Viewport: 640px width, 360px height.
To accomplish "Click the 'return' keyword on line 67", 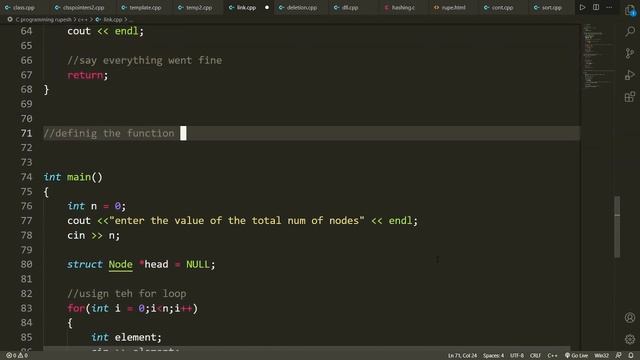I will click(85, 75).
